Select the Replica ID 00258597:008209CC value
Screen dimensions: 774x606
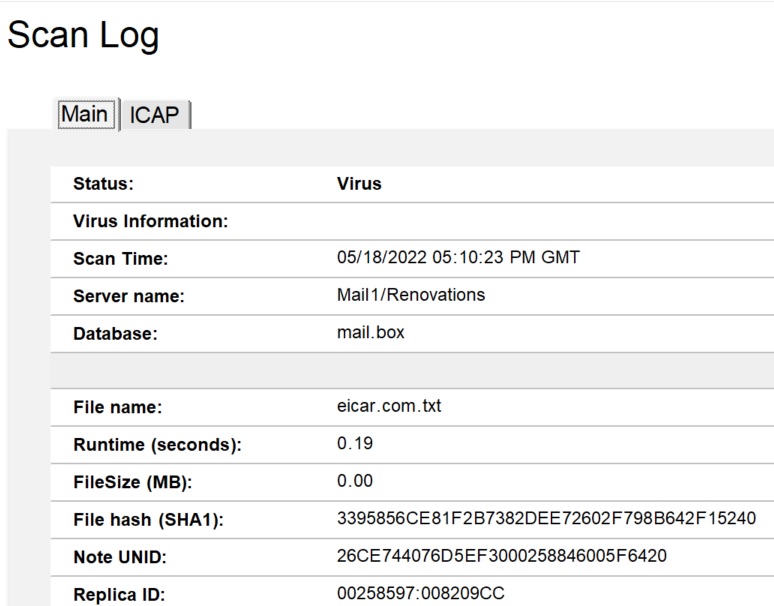coord(421,593)
